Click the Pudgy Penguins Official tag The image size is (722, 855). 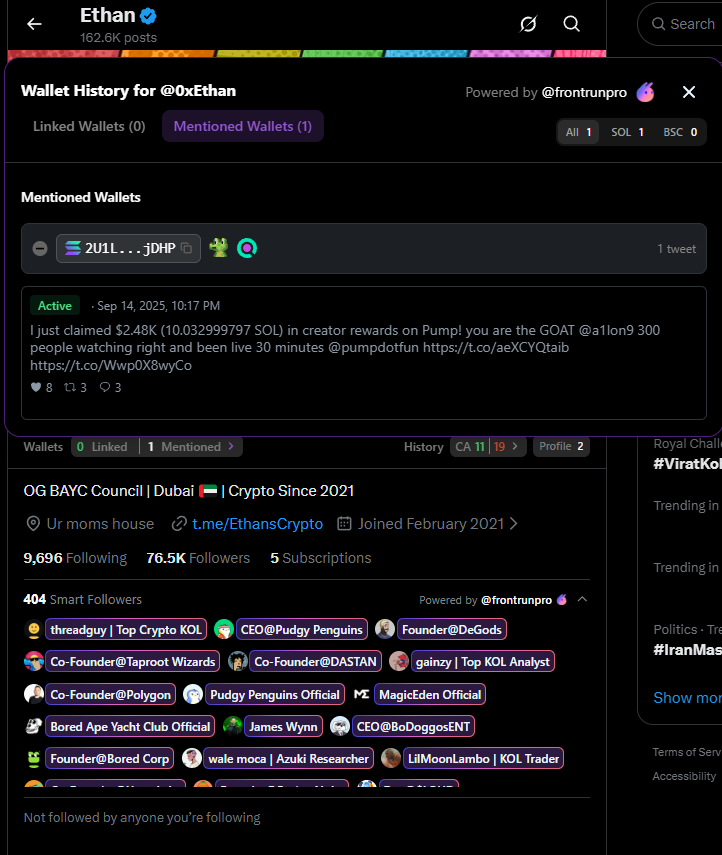tap(275, 694)
